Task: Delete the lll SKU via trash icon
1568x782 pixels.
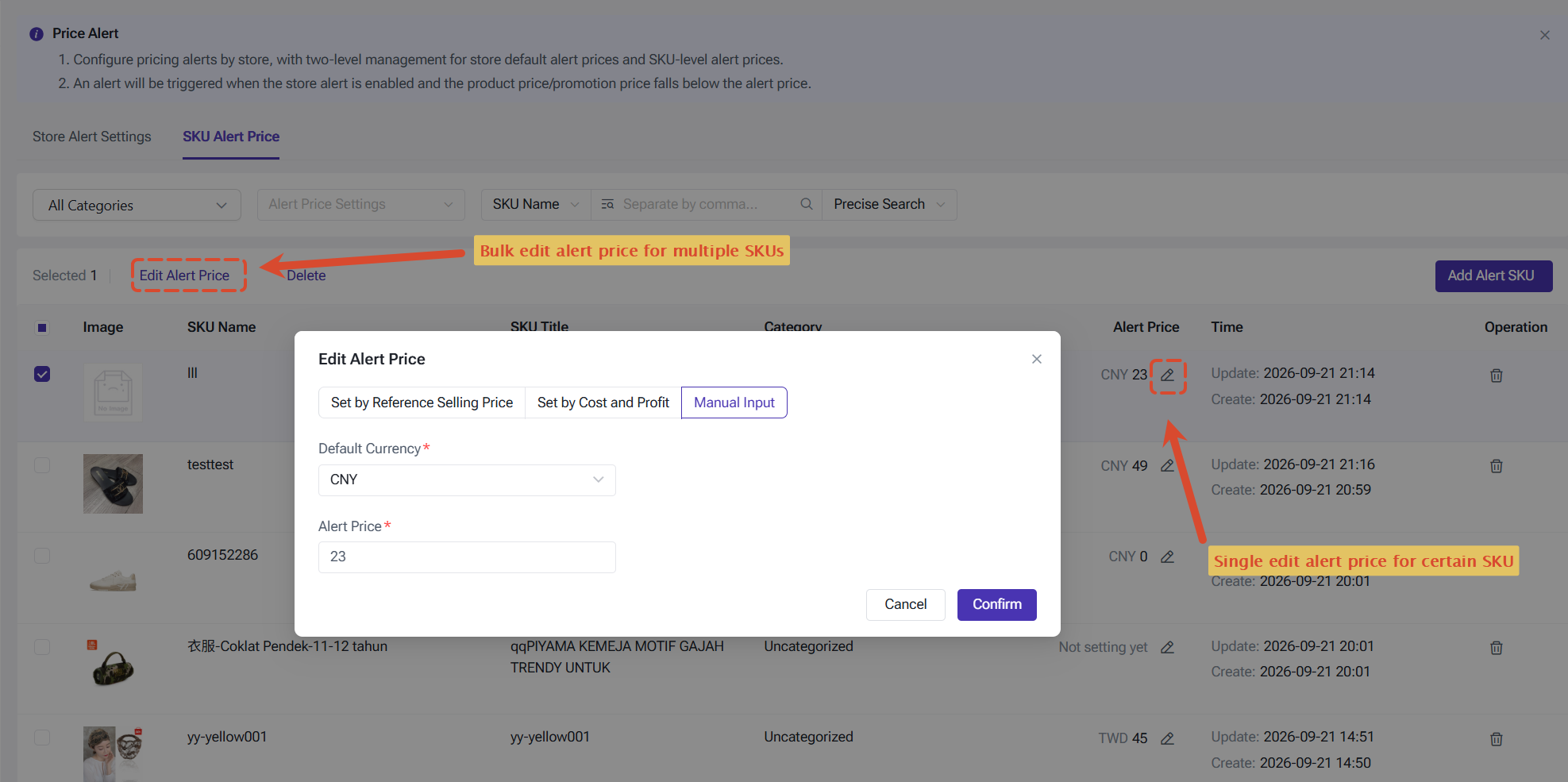Action: pyautogui.click(x=1497, y=376)
